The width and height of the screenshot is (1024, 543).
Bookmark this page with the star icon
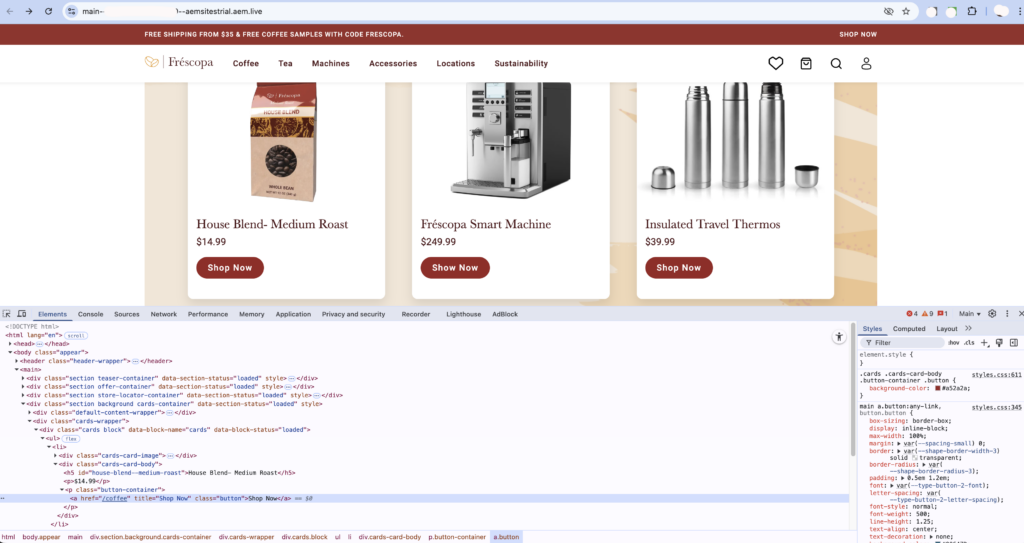(x=906, y=11)
